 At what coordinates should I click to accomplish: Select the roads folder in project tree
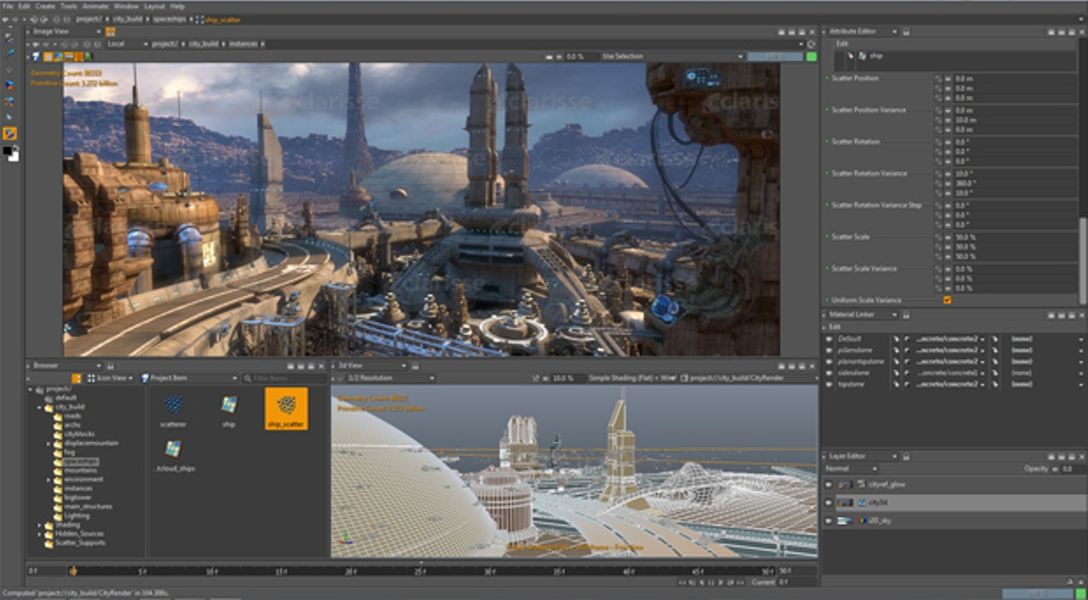(70, 415)
